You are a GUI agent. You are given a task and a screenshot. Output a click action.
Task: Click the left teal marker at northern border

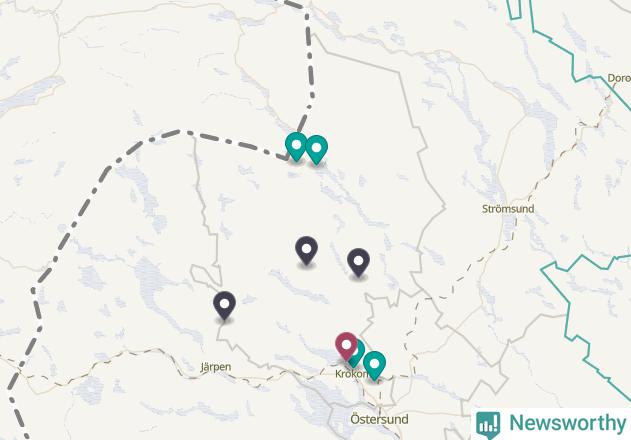click(296, 146)
